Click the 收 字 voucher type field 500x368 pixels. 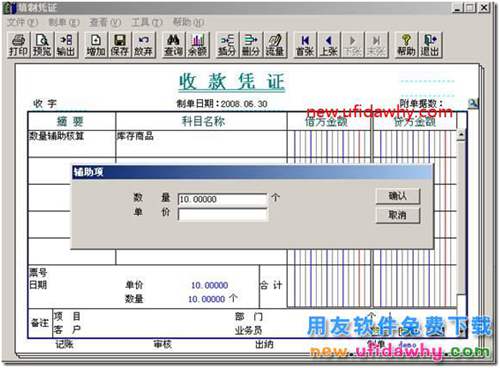click(x=45, y=104)
